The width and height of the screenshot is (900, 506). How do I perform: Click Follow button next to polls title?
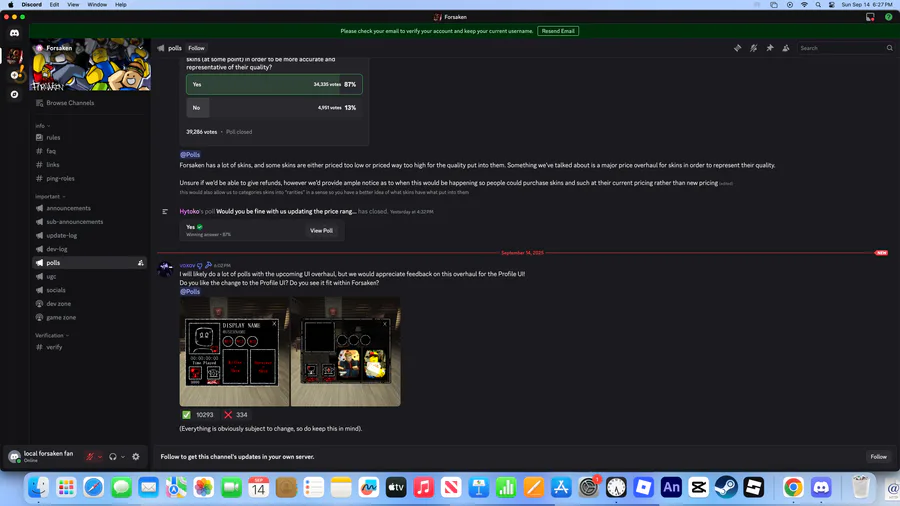click(196, 48)
